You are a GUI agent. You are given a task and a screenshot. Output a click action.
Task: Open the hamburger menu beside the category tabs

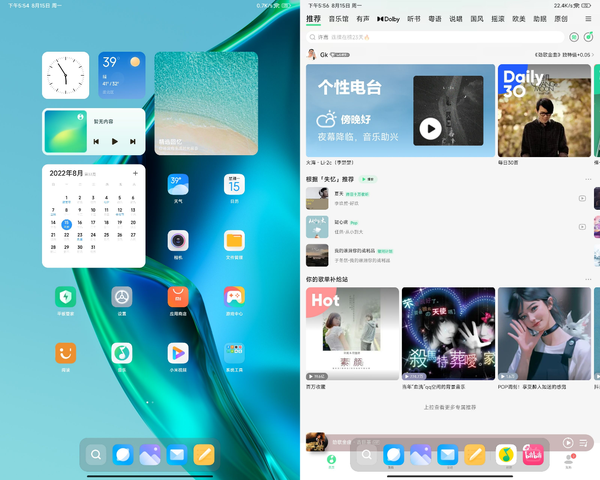[x=588, y=19]
